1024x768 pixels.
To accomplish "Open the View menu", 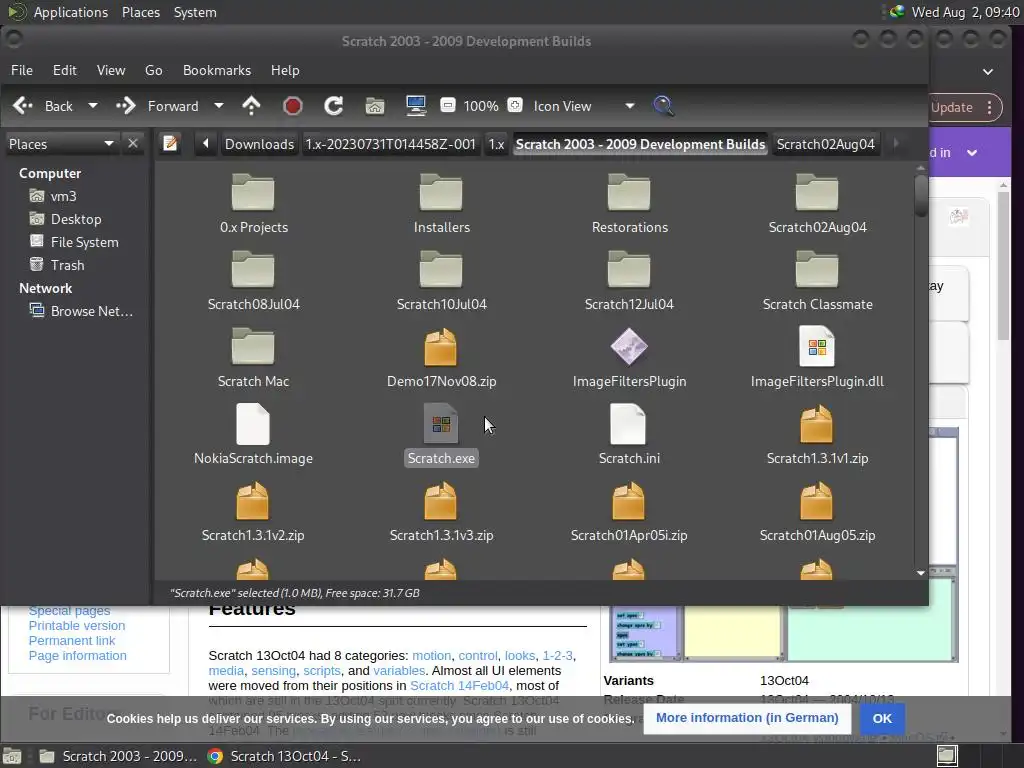I will (111, 70).
